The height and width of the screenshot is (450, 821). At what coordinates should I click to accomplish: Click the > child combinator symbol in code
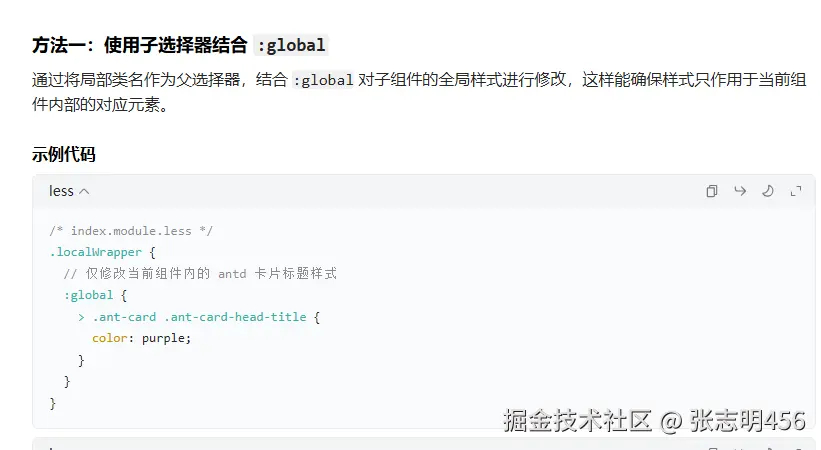(x=81, y=317)
